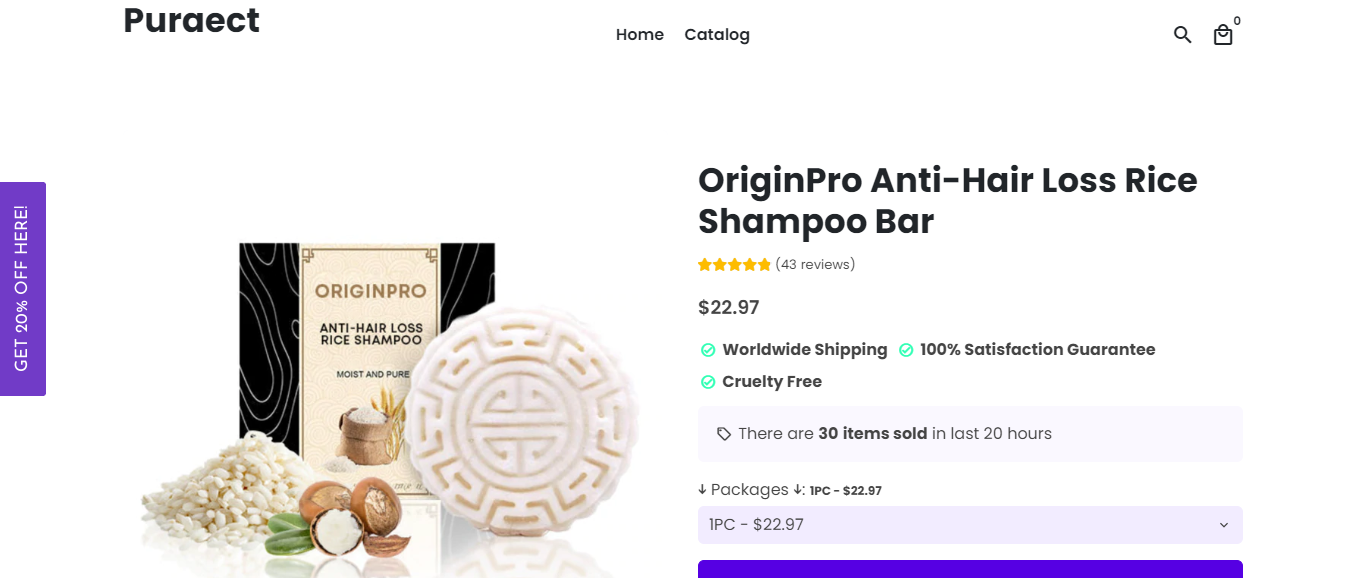This screenshot has height=578, width=1366.
Task: Click the 100% Satisfaction Guarantee checkmark icon
Action: coord(906,350)
